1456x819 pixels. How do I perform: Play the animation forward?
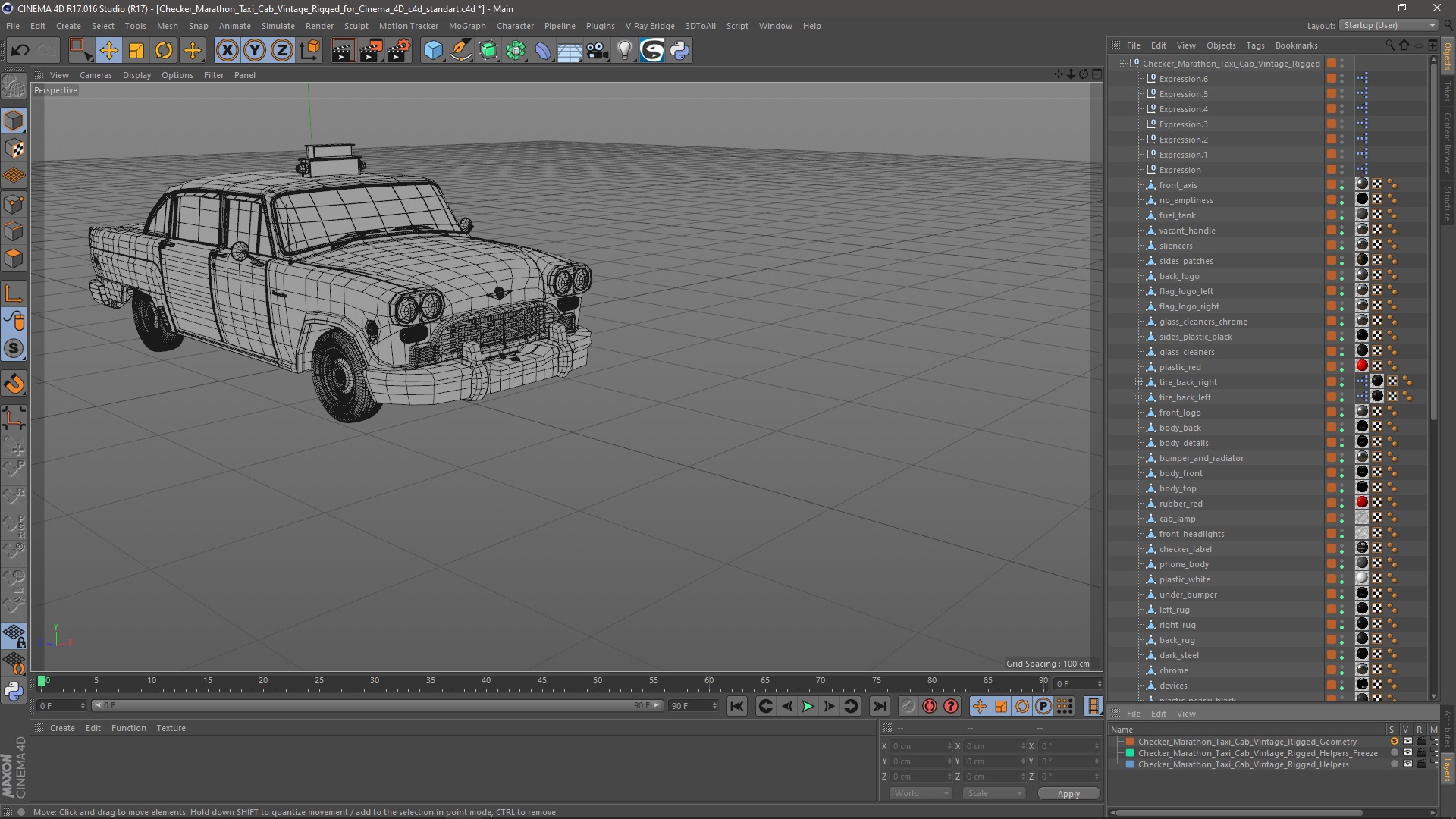tap(808, 706)
